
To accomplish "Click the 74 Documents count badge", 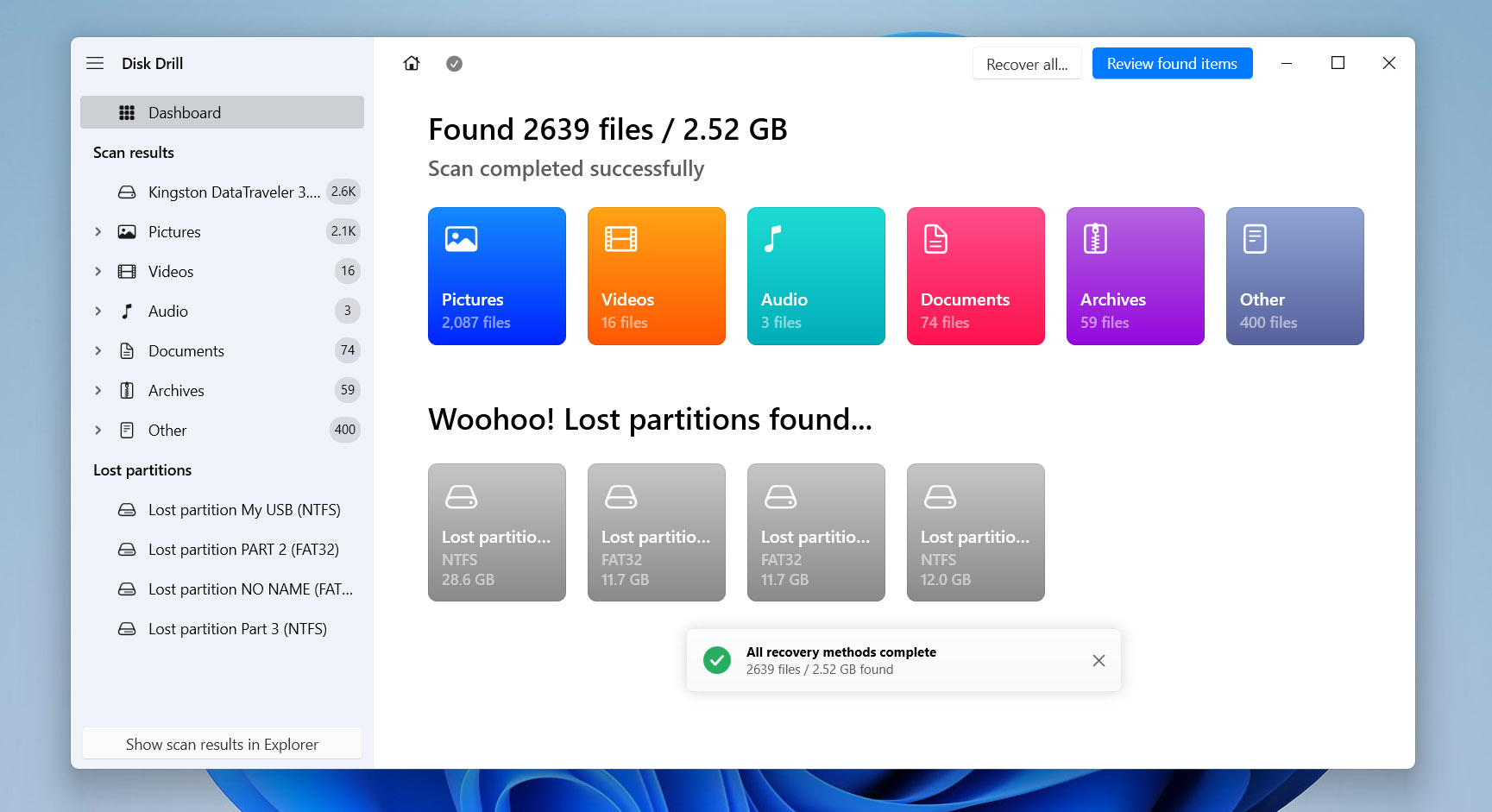I will [x=348, y=350].
